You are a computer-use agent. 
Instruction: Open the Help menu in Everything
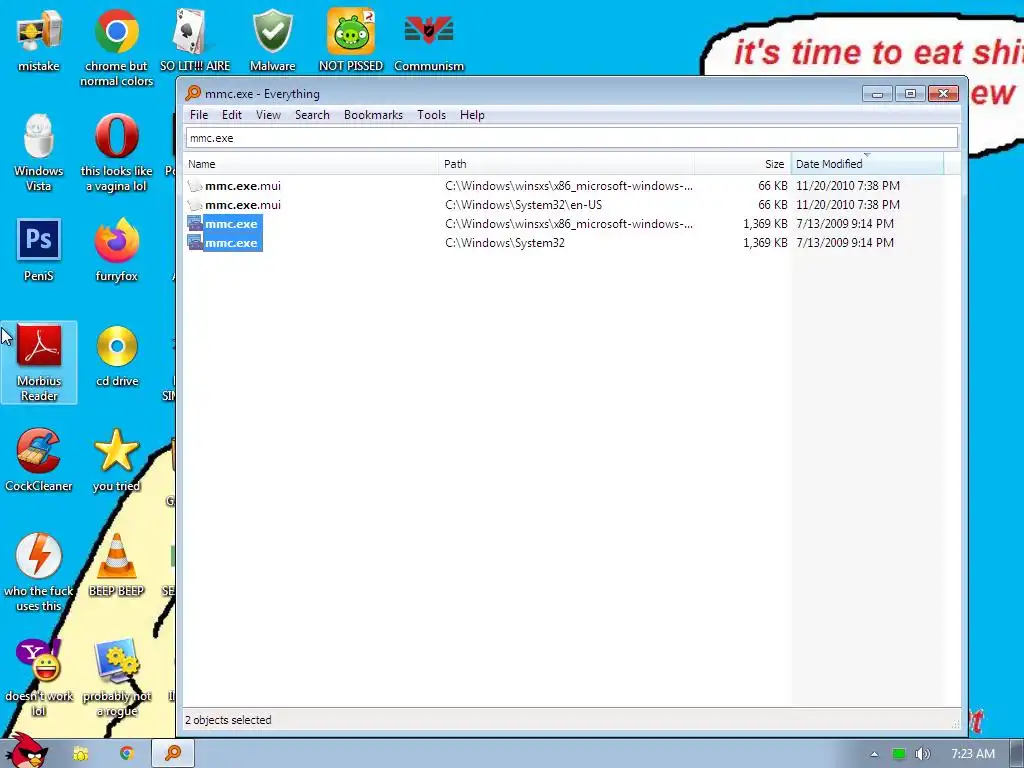tap(472, 115)
